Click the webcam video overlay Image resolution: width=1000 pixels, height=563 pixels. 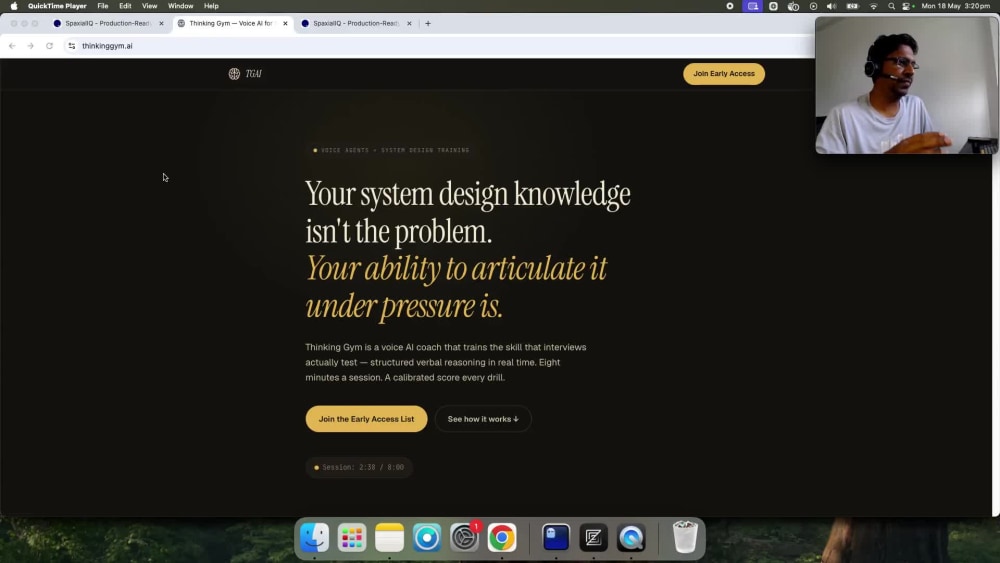(x=906, y=85)
